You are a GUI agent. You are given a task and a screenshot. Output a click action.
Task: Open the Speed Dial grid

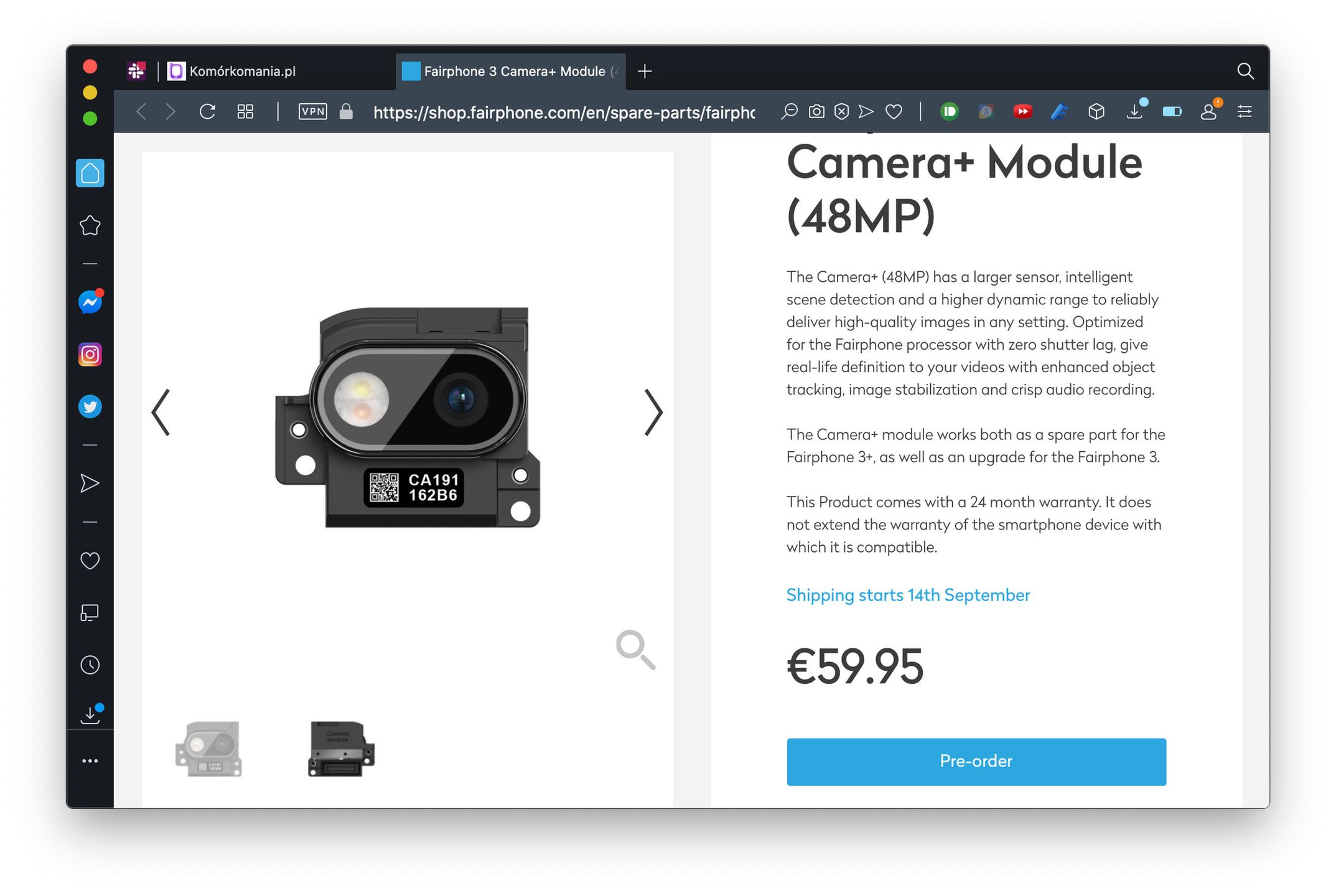coord(245,111)
